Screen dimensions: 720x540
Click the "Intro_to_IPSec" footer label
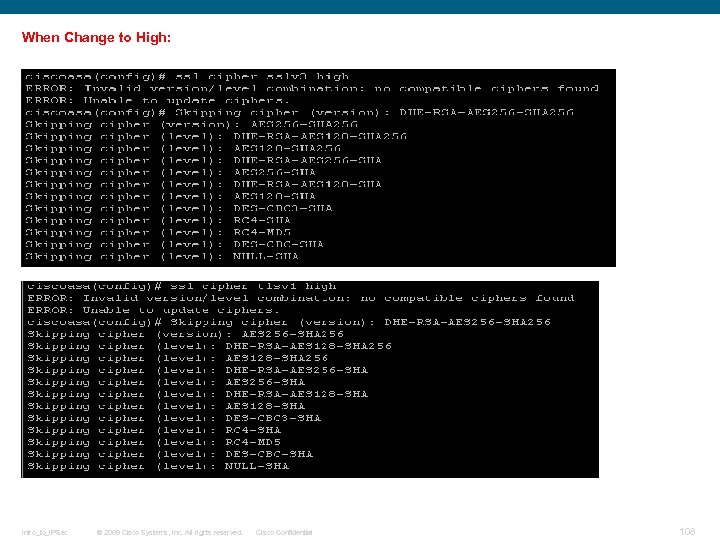[x=44, y=532]
